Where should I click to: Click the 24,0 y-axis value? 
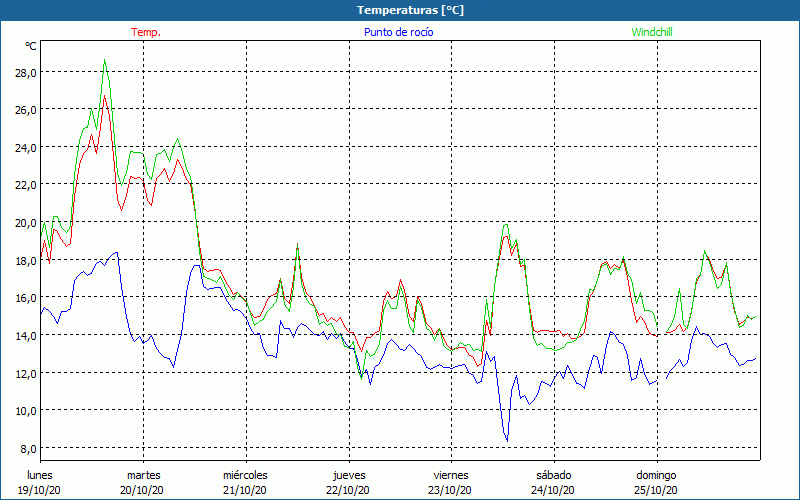pos(26,147)
